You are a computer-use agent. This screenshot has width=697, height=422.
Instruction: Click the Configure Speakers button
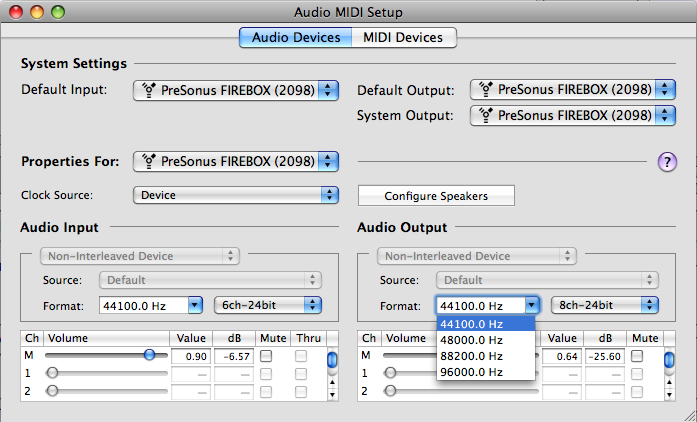tap(436, 196)
